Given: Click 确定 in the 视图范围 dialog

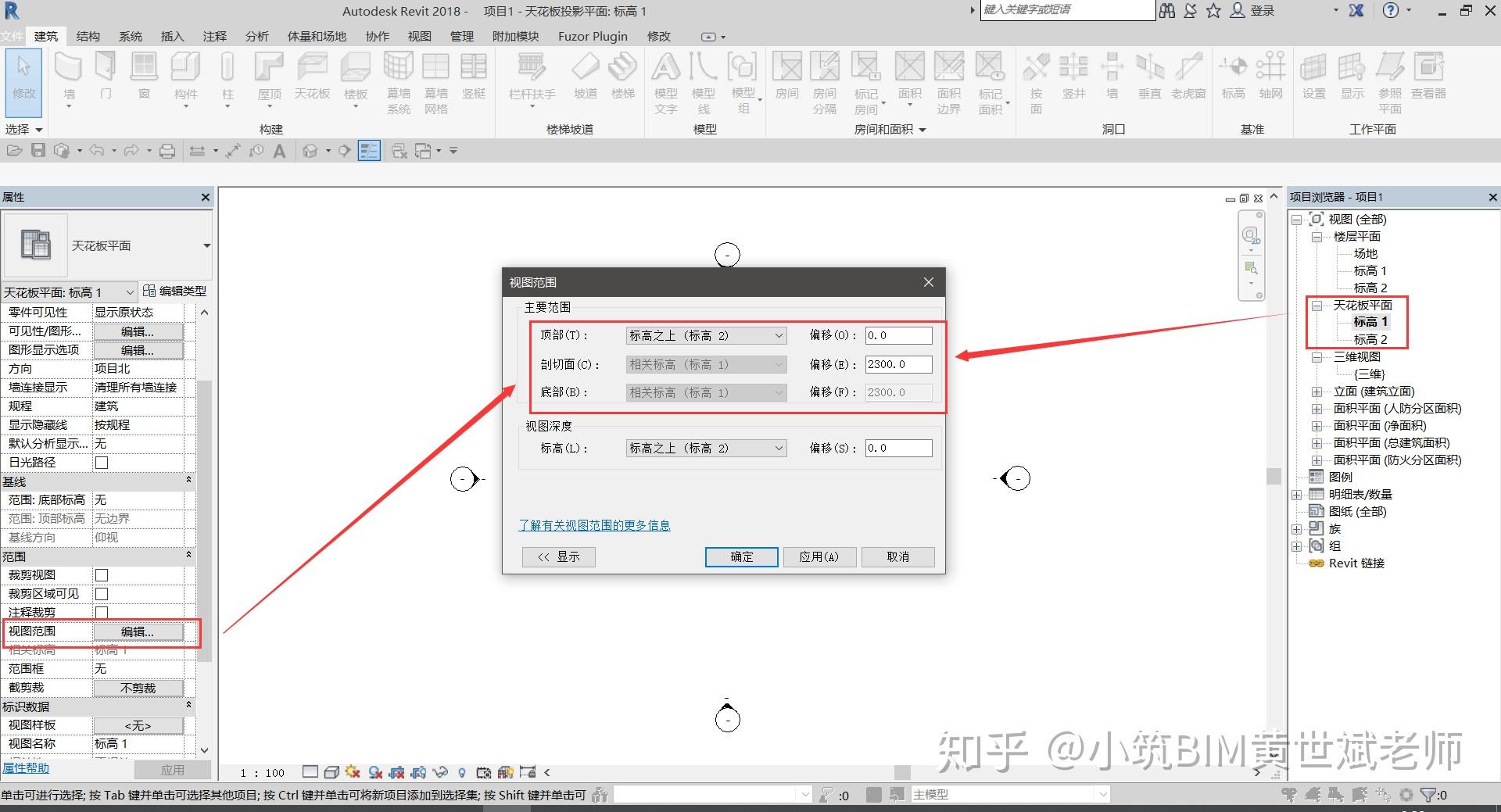Looking at the screenshot, I should [x=741, y=556].
